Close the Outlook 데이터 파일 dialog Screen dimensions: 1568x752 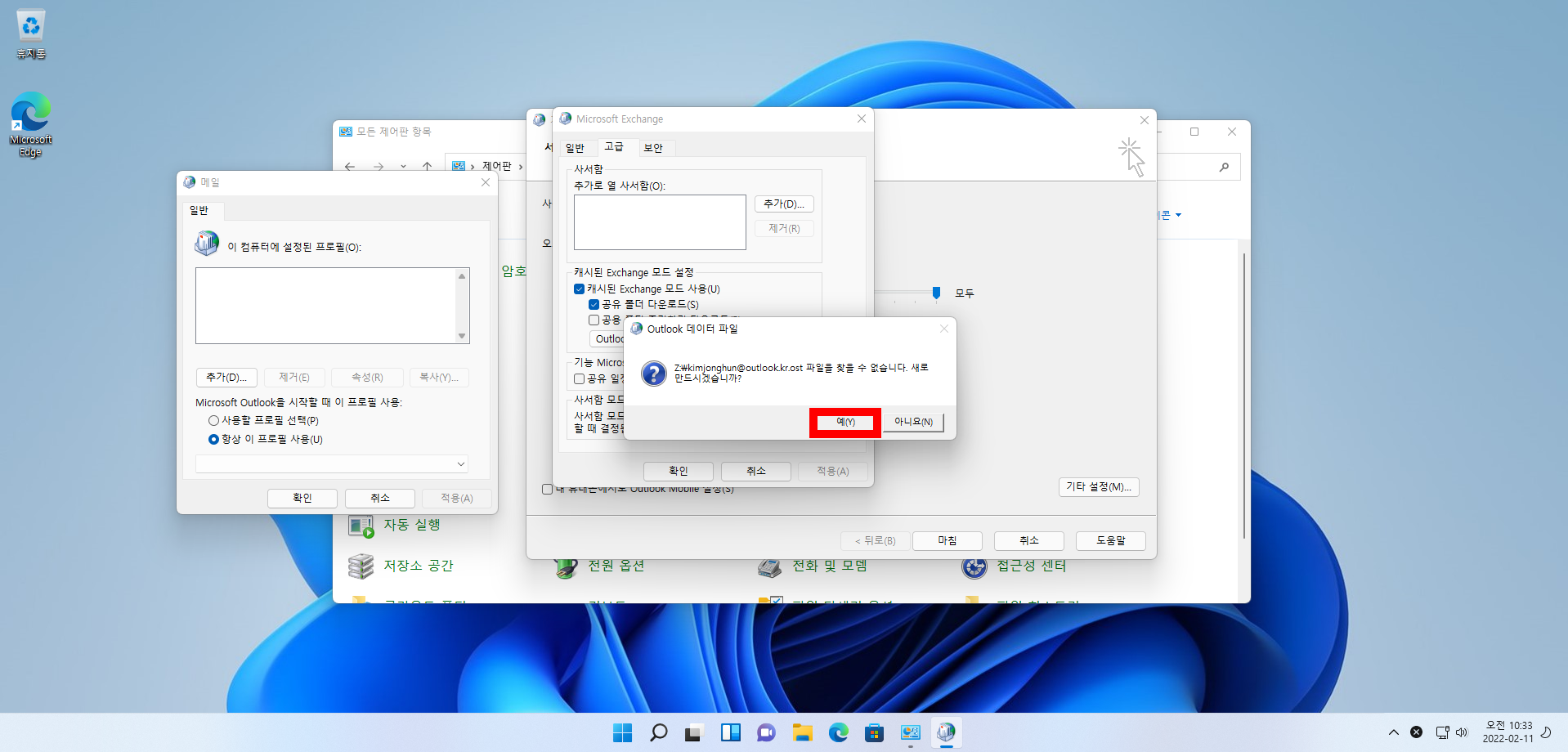944,329
